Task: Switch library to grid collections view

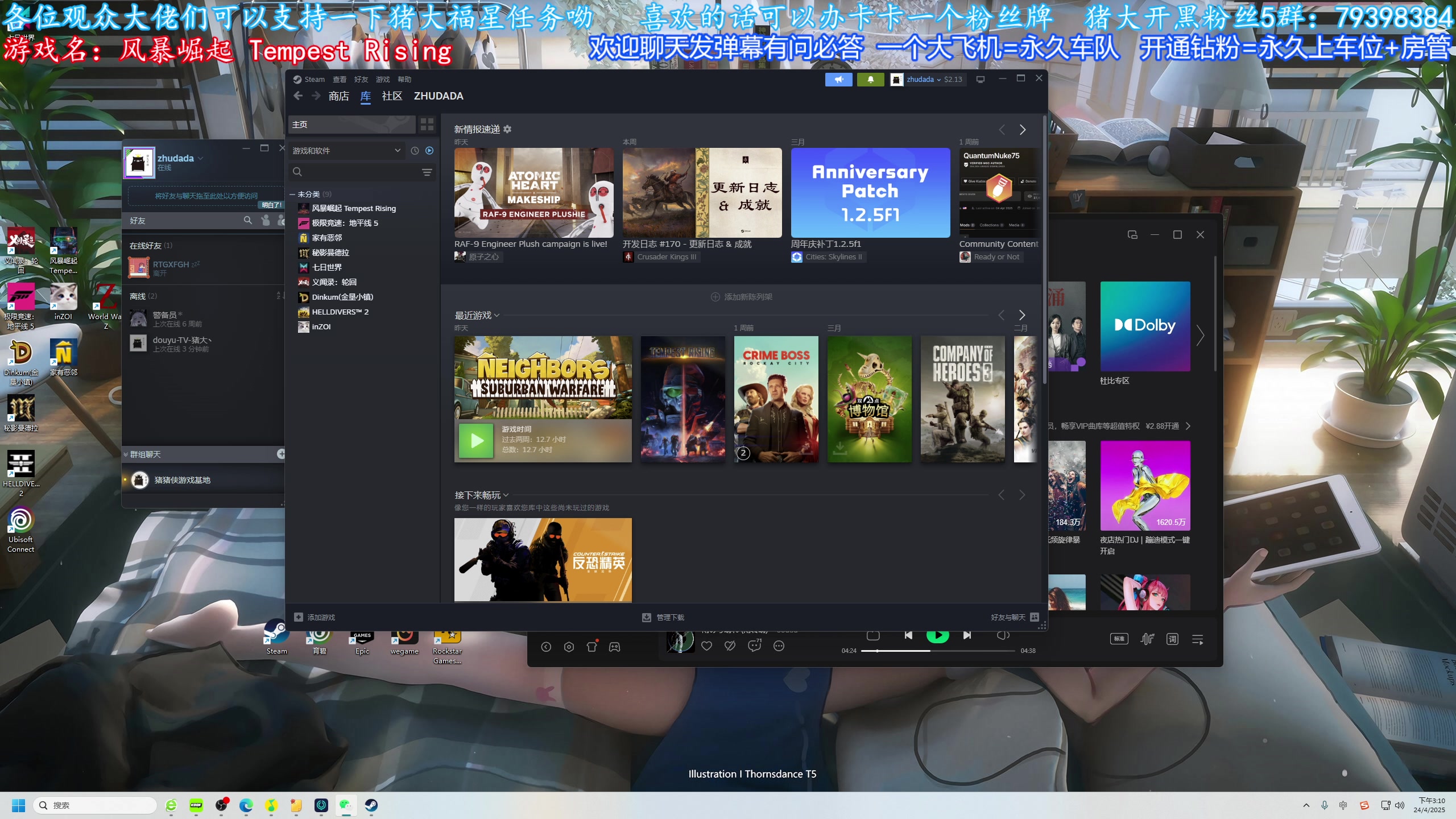Action: tap(427, 125)
